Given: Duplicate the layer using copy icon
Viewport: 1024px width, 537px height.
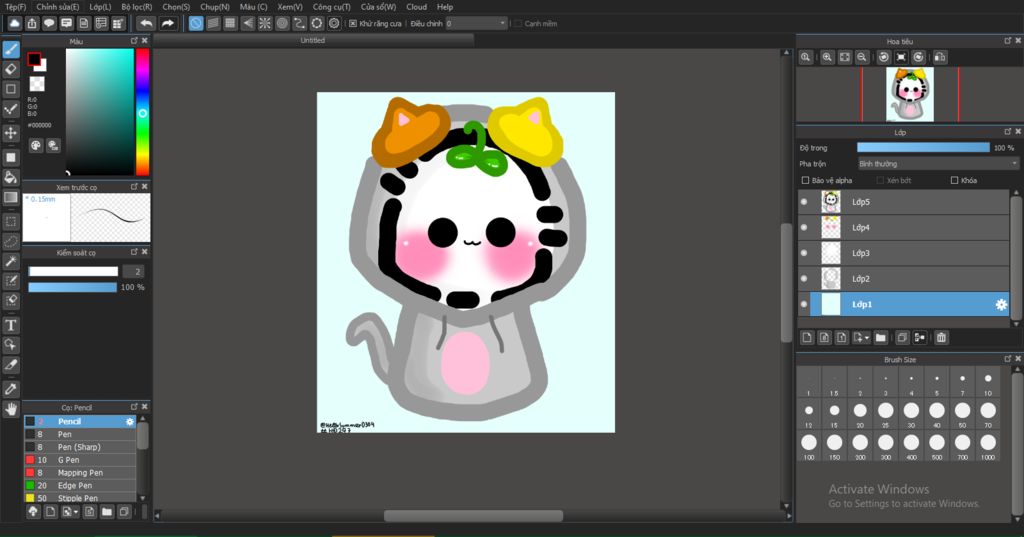Looking at the screenshot, I should tap(902, 338).
